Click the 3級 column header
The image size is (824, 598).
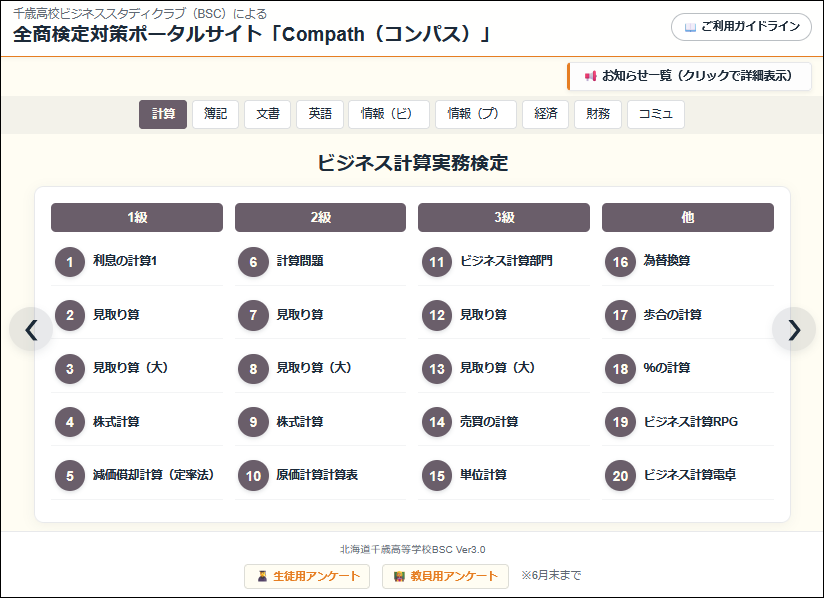(503, 218)
